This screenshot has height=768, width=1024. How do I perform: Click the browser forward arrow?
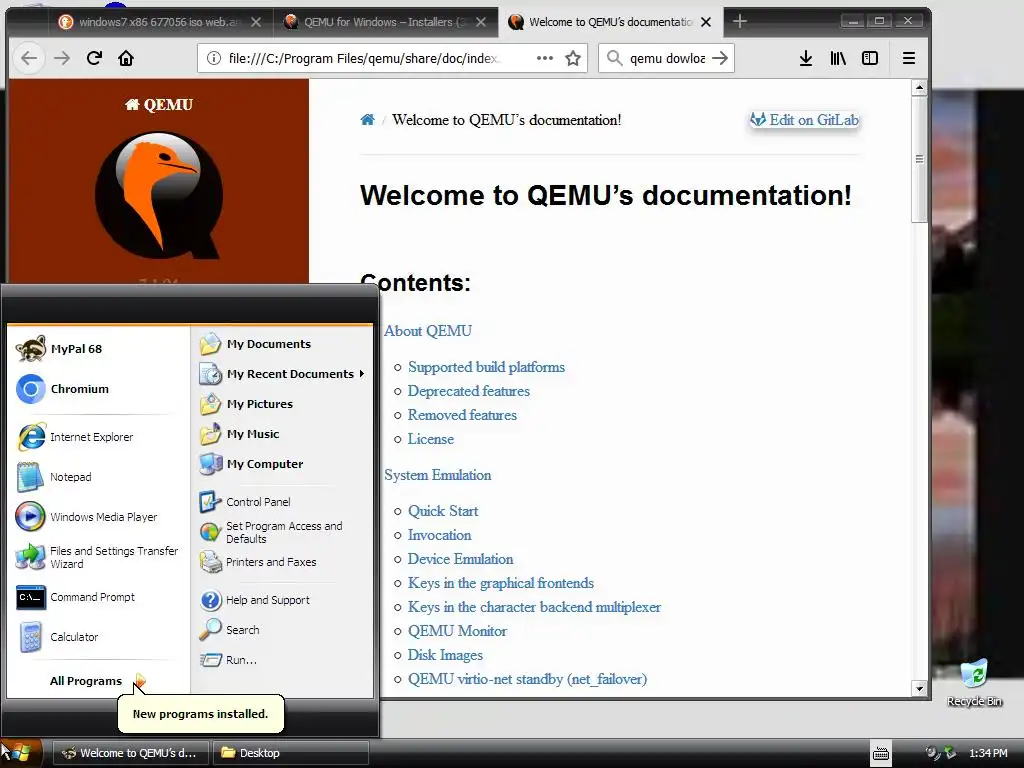[x=62, y=58]
